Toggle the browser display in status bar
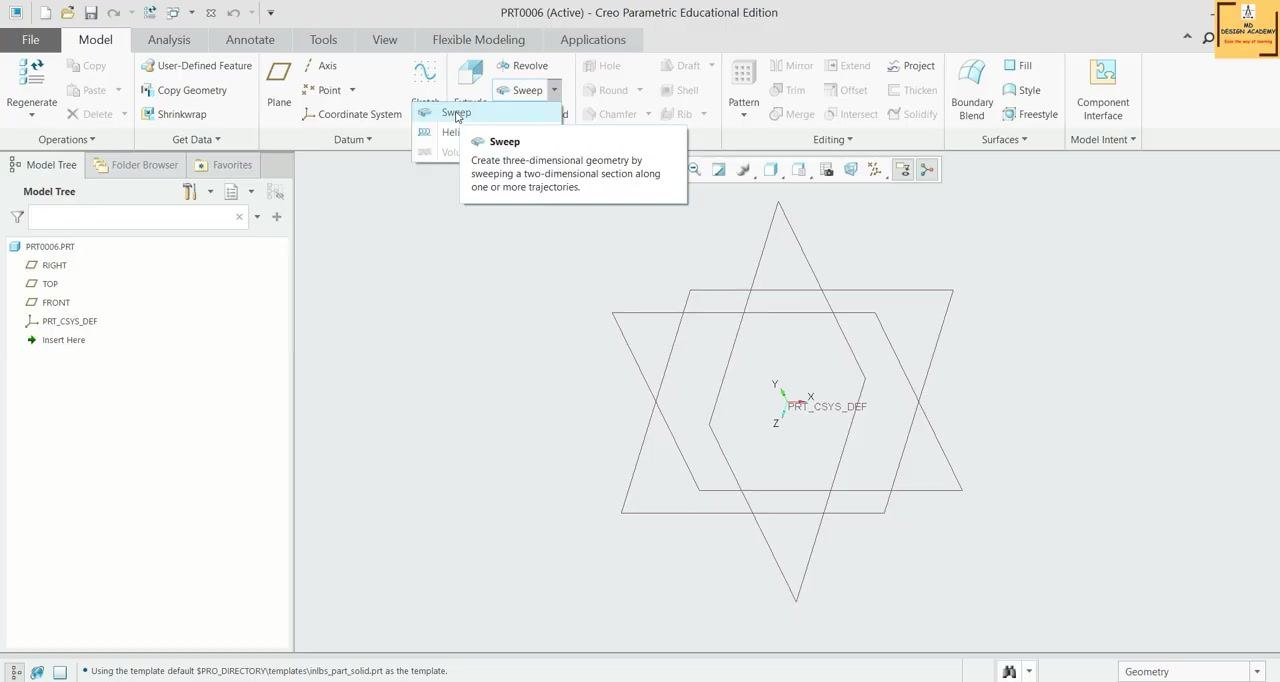This screenshot has width=1280, height=682. [38, 672]
